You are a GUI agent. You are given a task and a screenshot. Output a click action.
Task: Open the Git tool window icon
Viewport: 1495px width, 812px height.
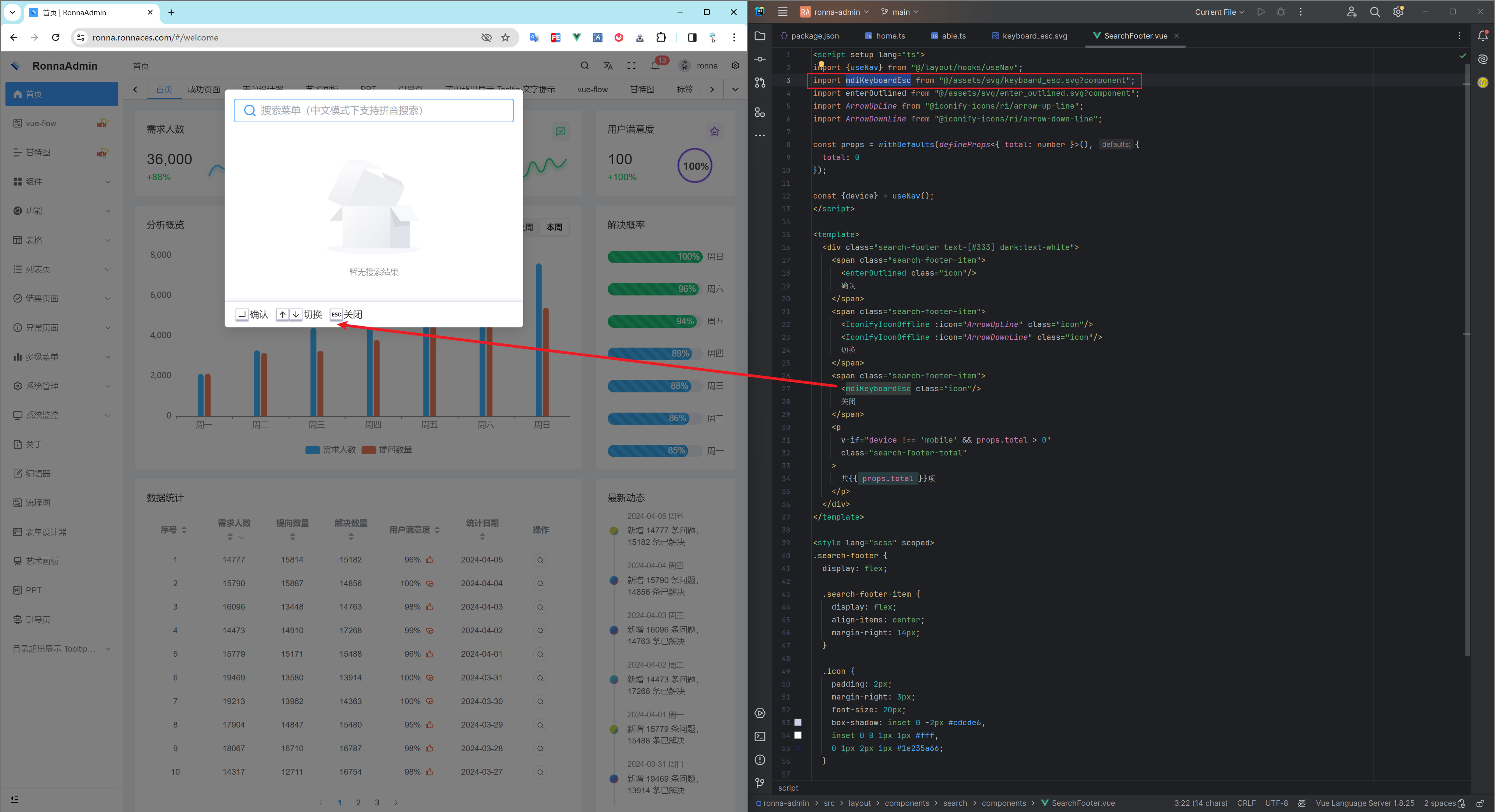pos(760,783)
